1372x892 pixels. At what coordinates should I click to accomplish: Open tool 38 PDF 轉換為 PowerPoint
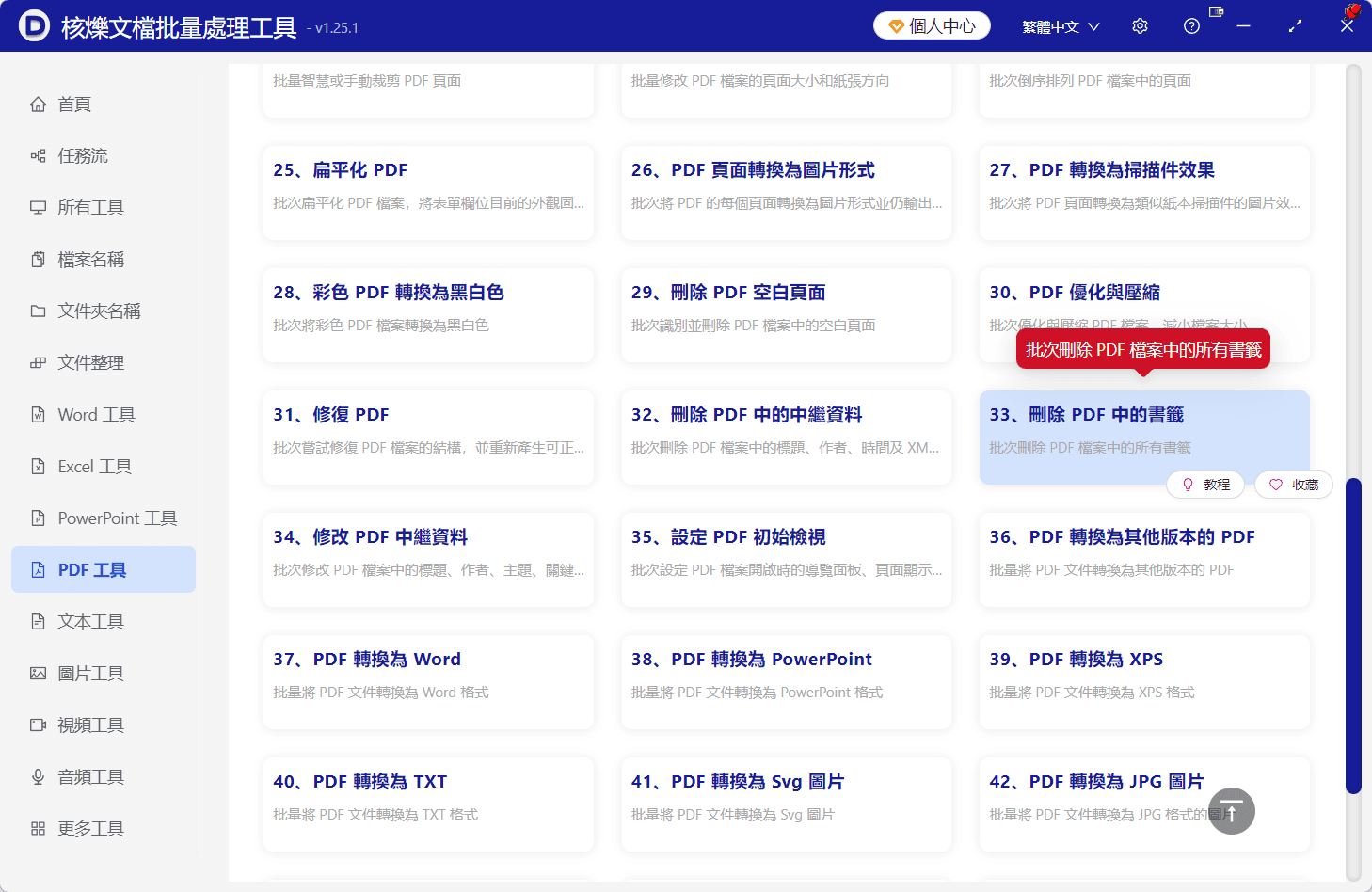coord(787,682)
